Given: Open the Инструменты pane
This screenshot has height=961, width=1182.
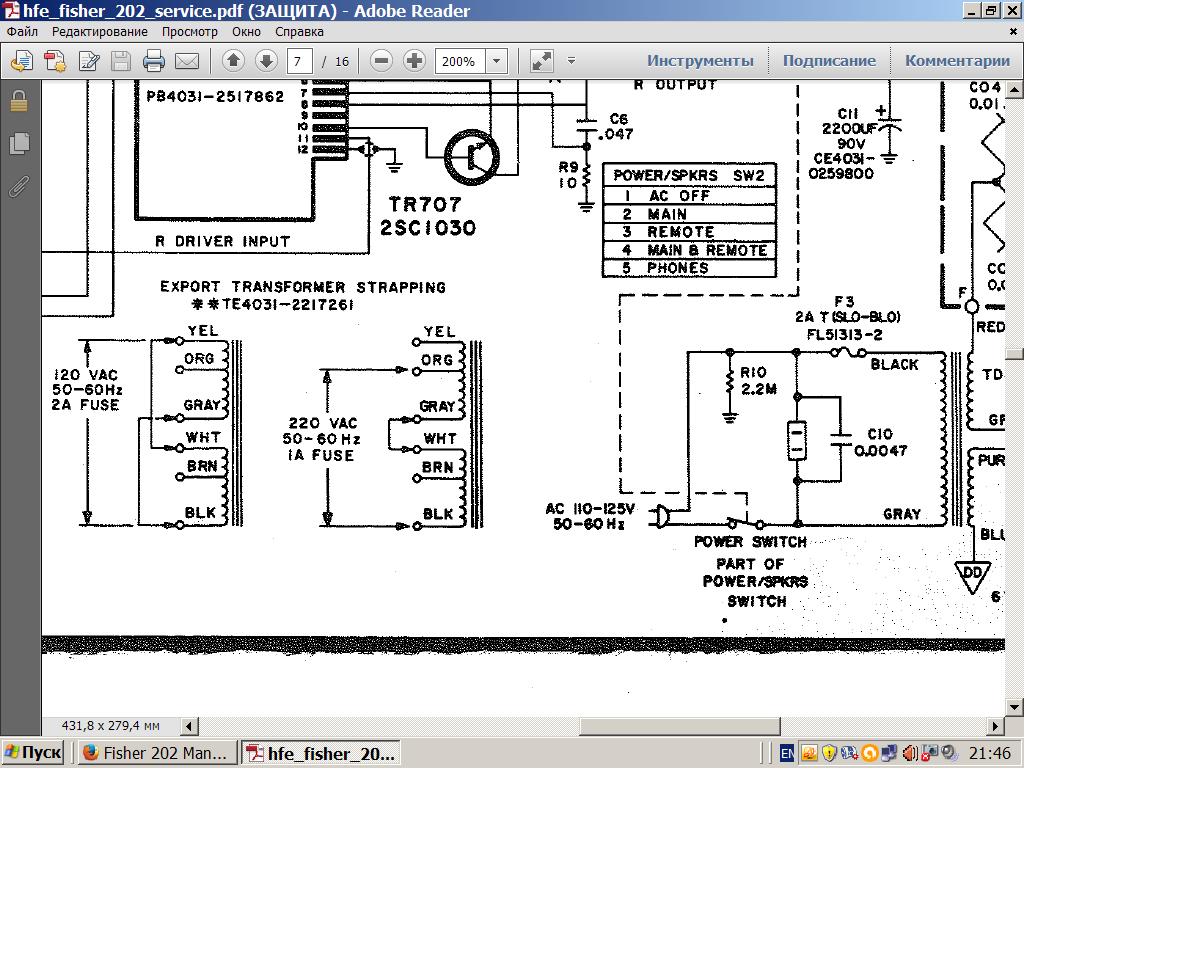Looking at the screenshot, I should [x=700, y=61].
